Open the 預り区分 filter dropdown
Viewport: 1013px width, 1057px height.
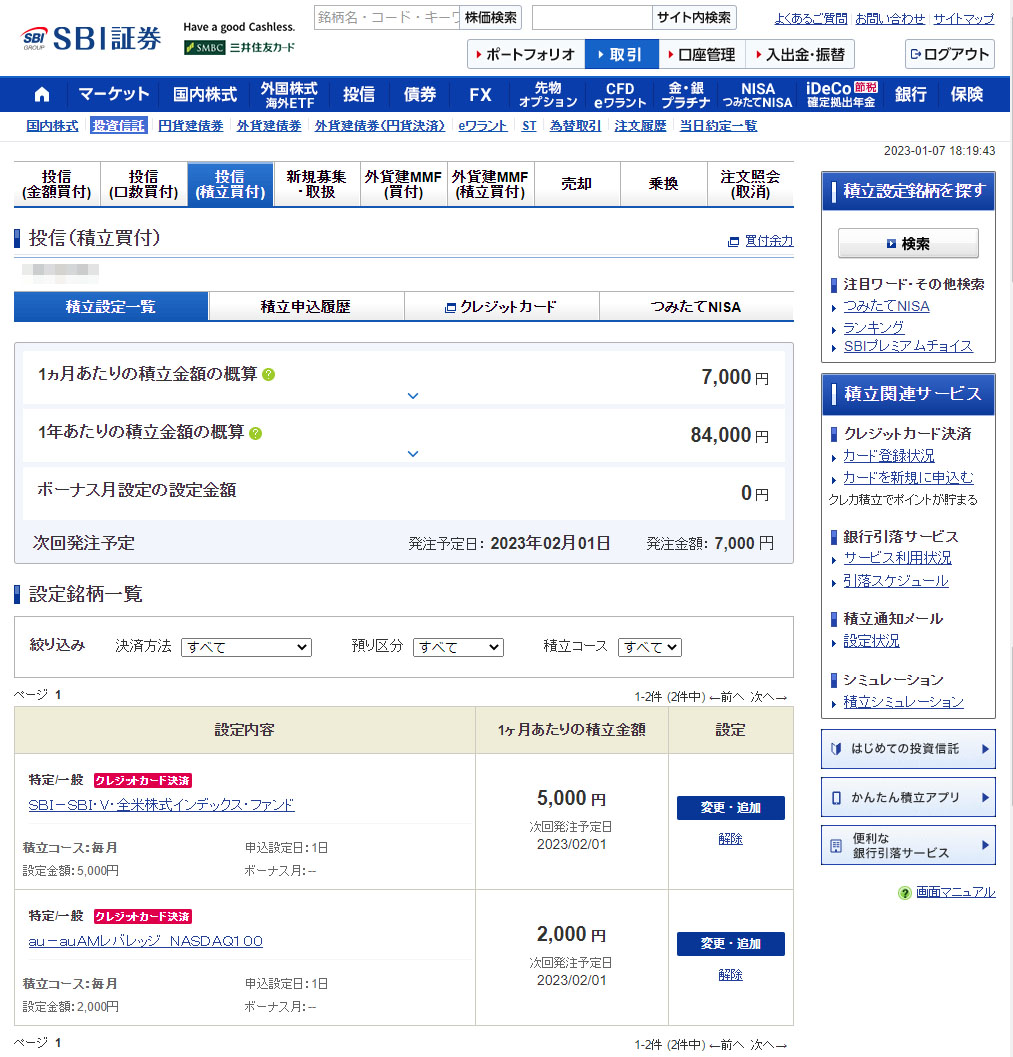458,647
